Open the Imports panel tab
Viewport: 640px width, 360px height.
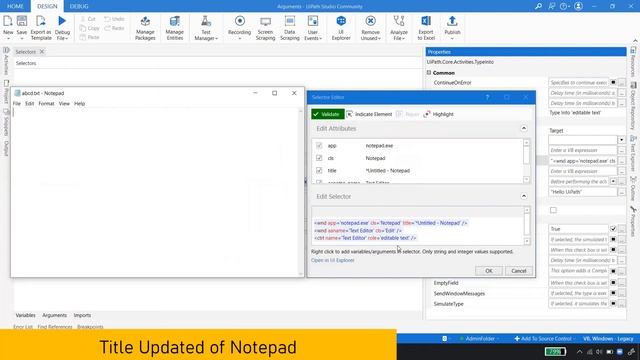coord(82,316)
